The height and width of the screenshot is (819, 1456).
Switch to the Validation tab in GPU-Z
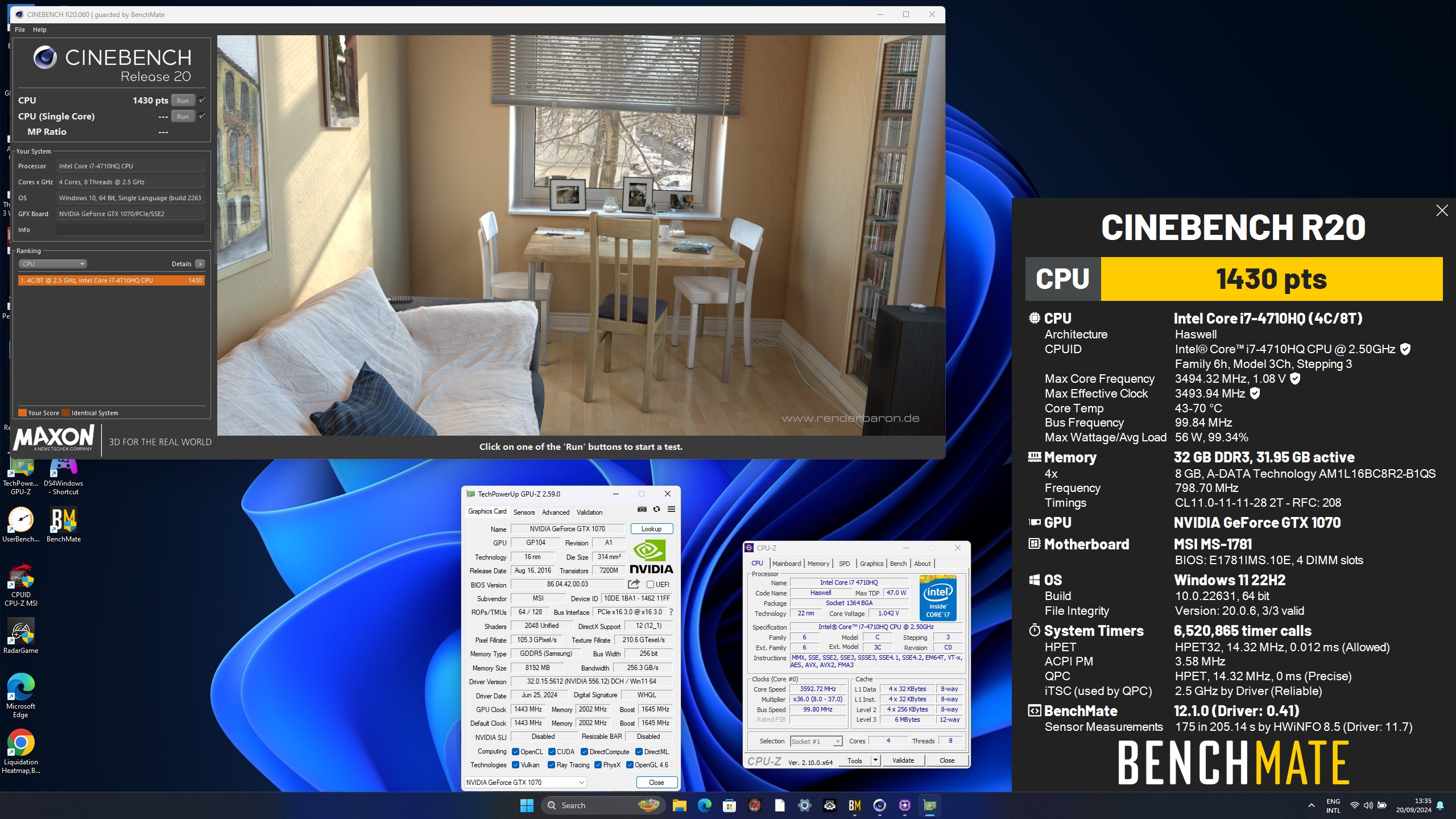pos(589,512)
